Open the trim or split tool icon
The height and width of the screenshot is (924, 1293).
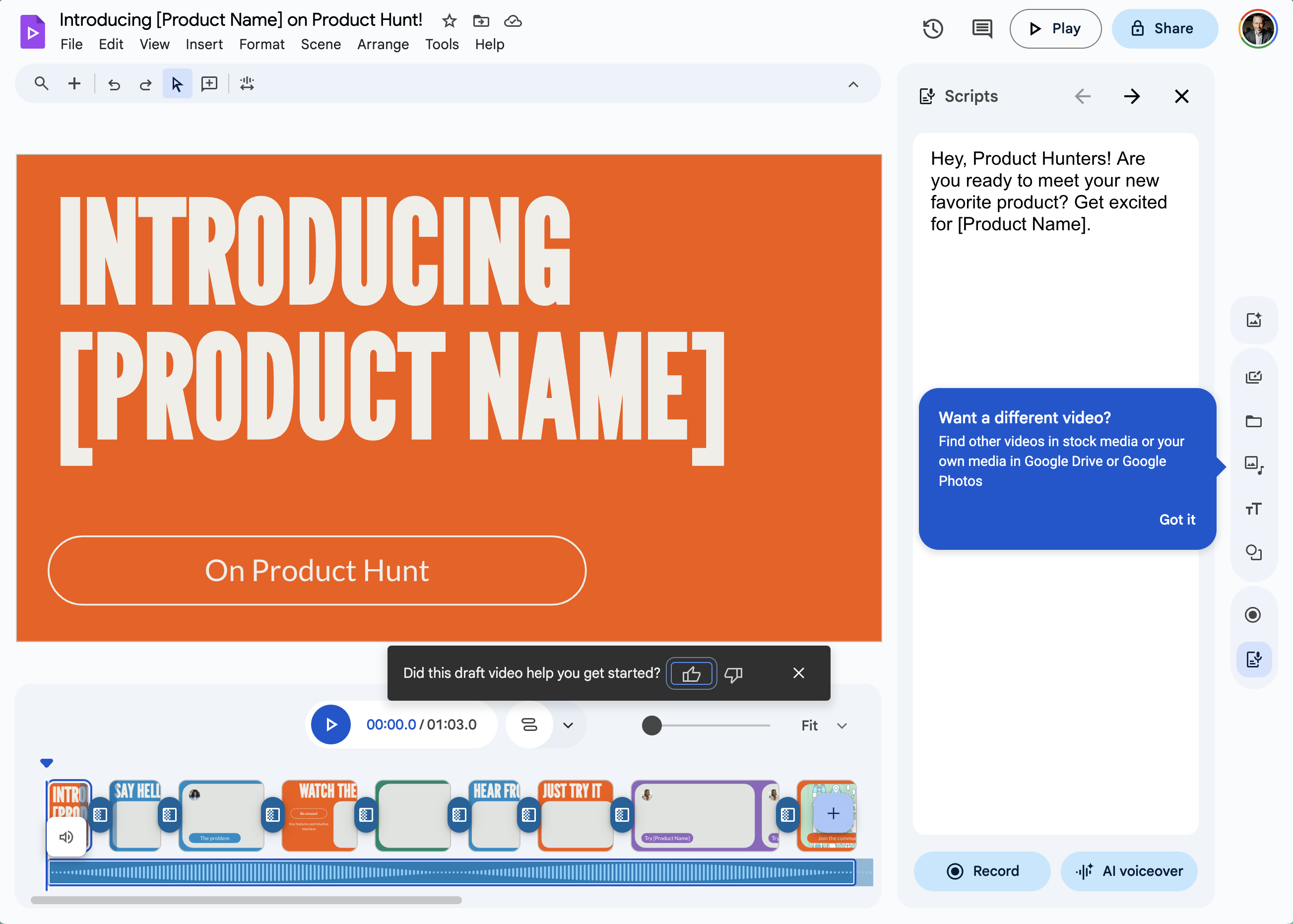tap(247, 84)
